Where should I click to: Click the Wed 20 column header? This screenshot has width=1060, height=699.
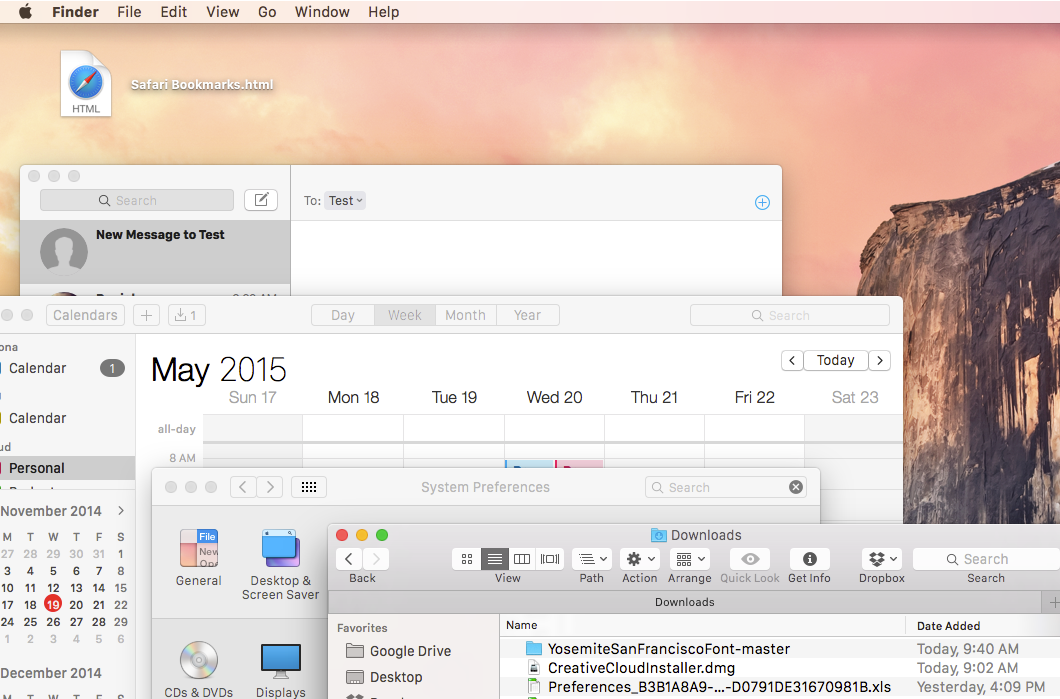tap(554, 397)
